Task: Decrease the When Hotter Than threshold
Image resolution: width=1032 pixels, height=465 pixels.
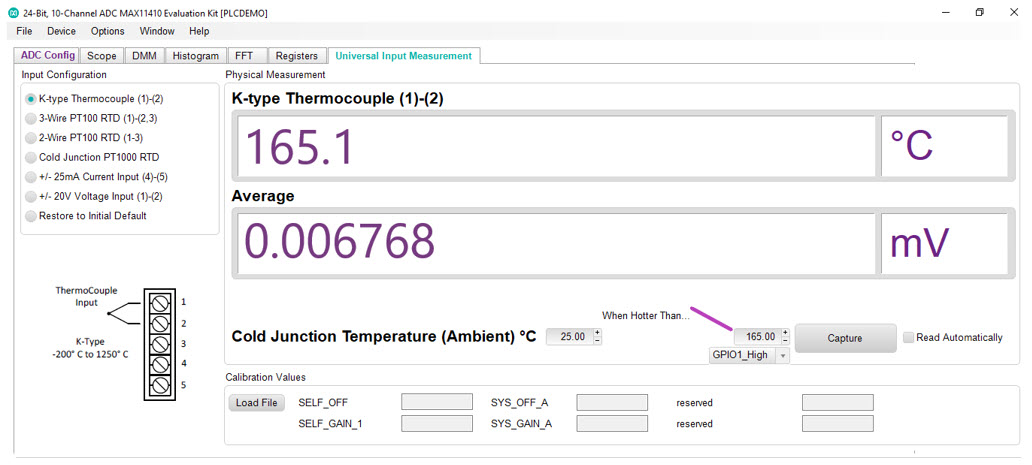Action: (785, 340)
